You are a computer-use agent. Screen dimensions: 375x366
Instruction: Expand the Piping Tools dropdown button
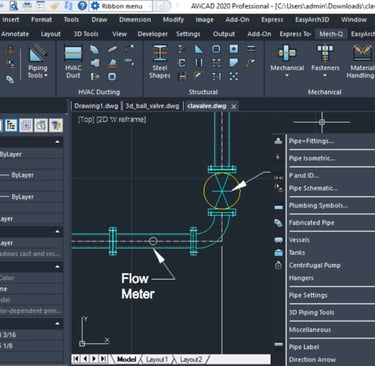coord(37,63)
